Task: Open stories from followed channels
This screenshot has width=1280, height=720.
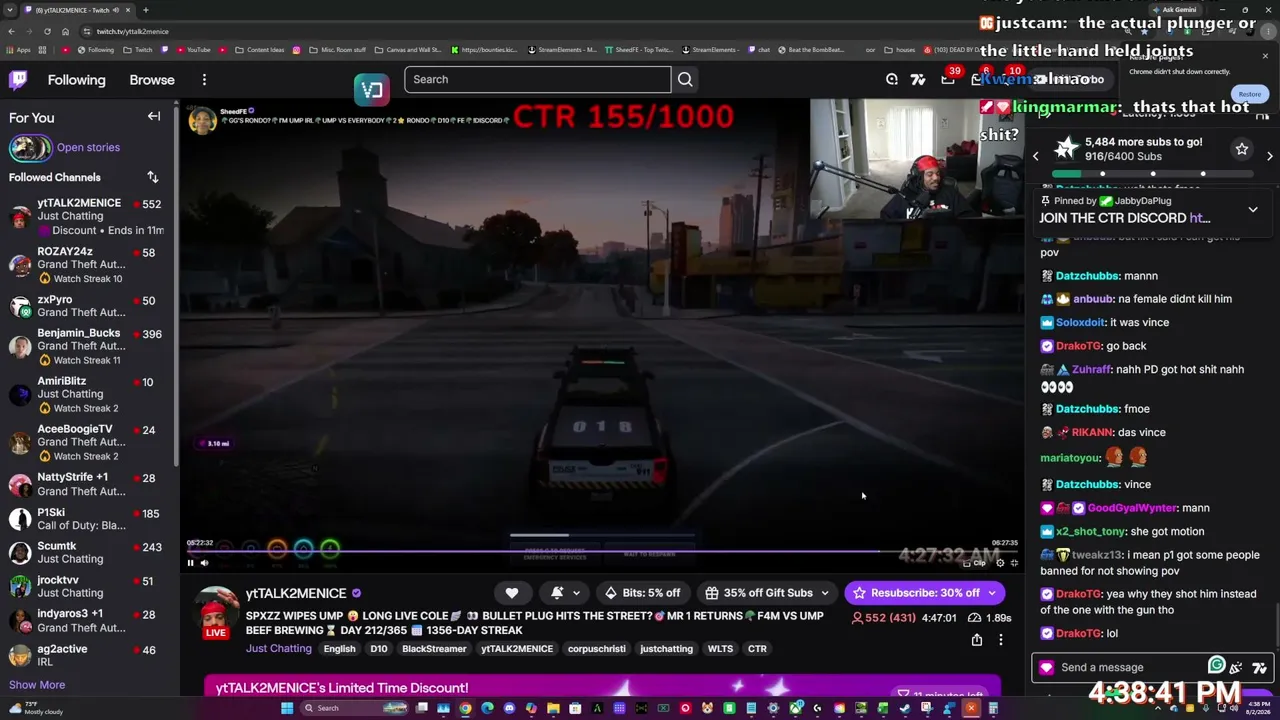Action: coord(88,147)
